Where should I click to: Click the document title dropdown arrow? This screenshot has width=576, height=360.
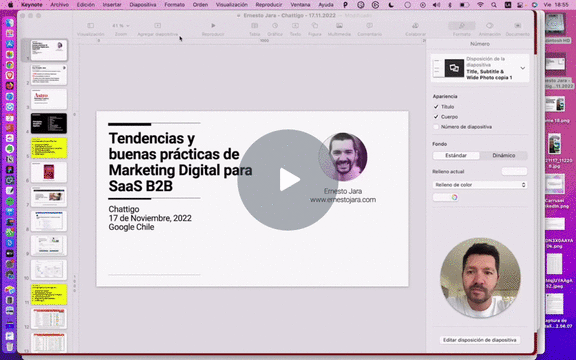pyautogui.click(x=238, y=16)
